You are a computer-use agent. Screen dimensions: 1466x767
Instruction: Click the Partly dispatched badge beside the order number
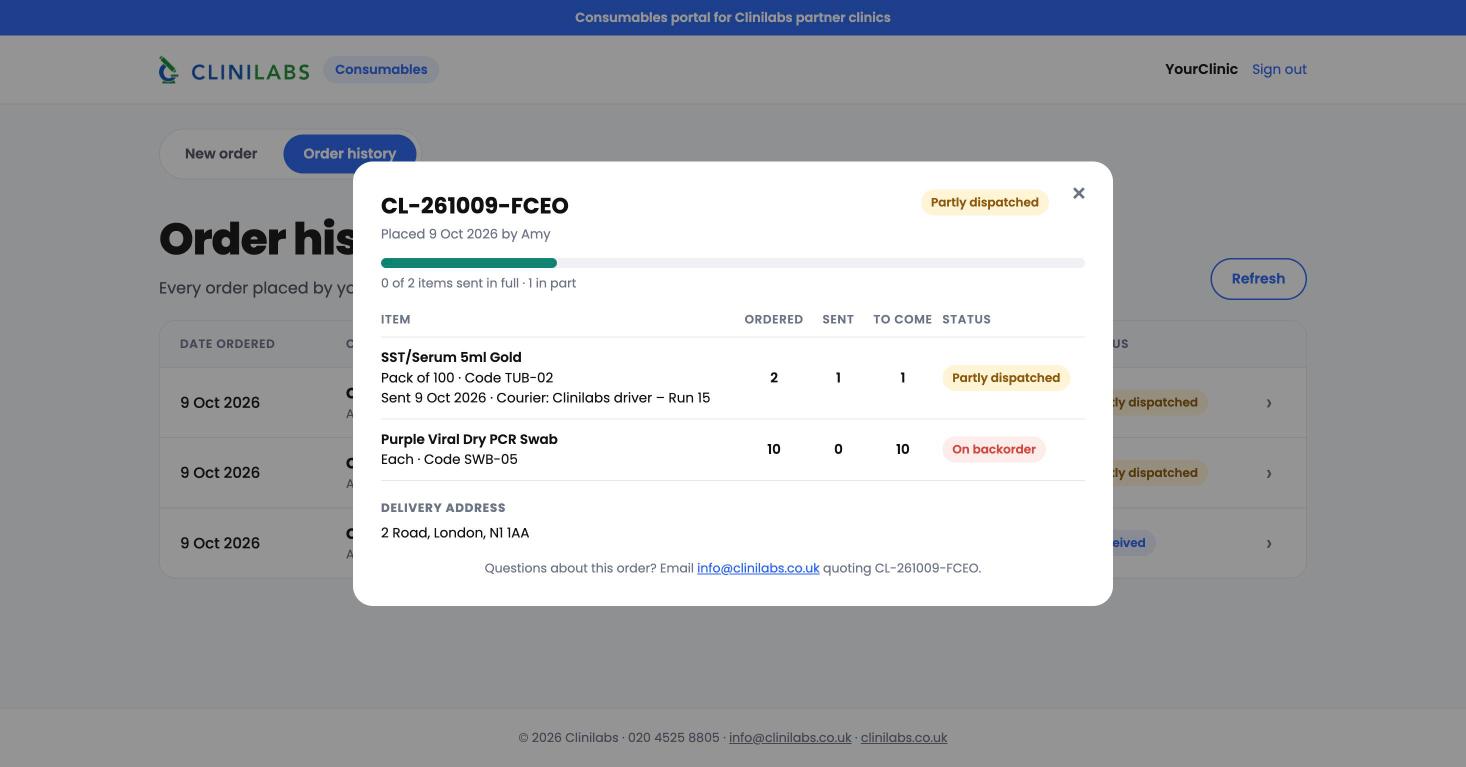(x=985, y=203)
